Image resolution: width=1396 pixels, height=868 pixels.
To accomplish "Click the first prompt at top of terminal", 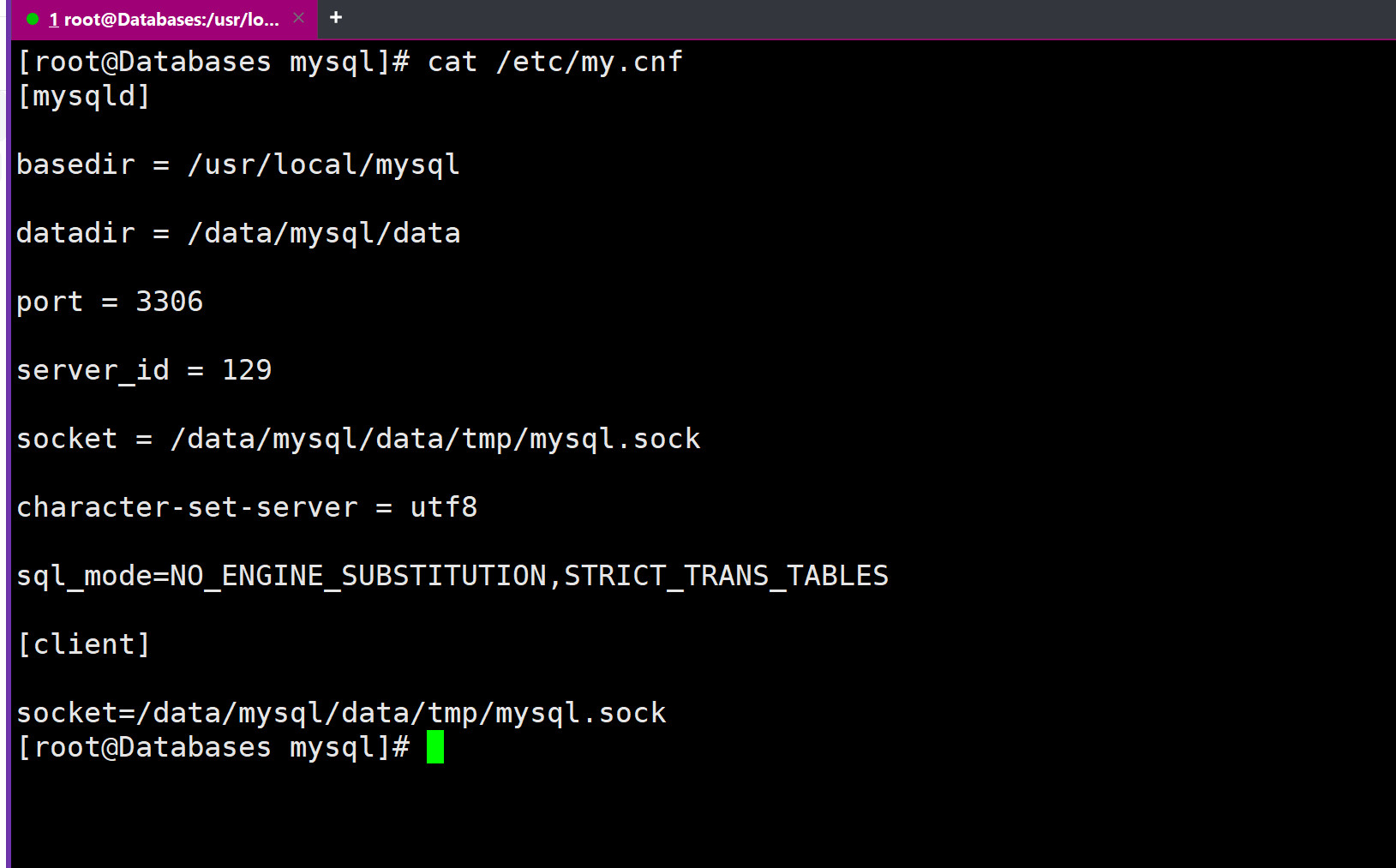I will point(213,62).
